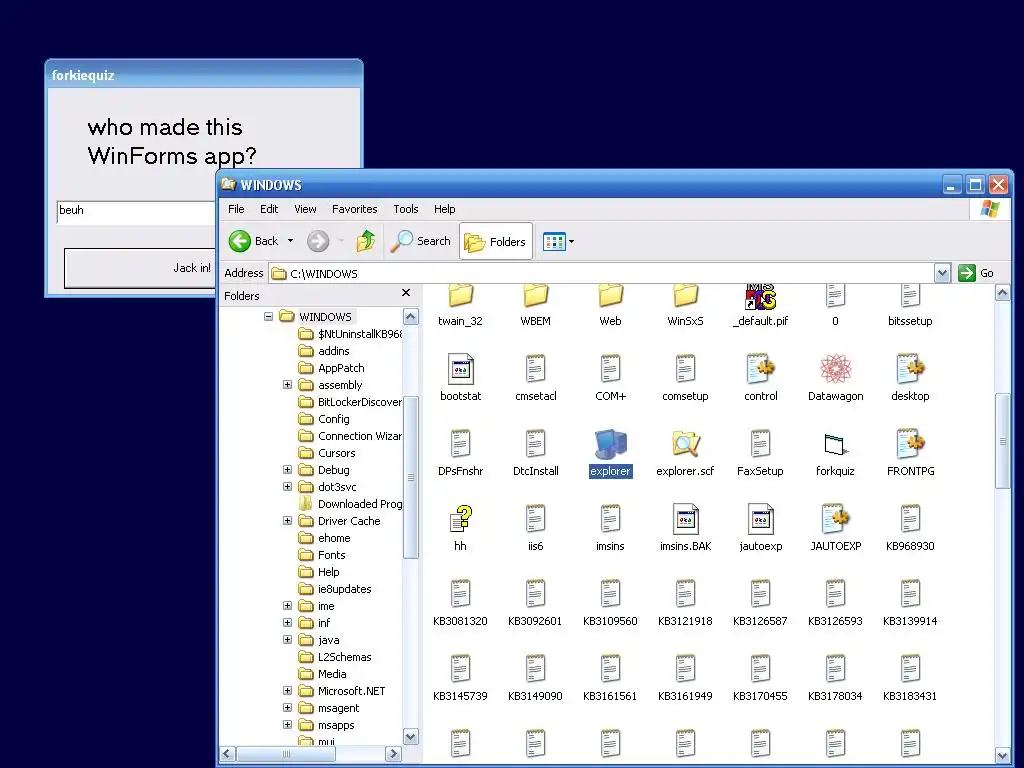Open the File menu
Viewport: 1024px width, 768px height.
coord(236,209)
